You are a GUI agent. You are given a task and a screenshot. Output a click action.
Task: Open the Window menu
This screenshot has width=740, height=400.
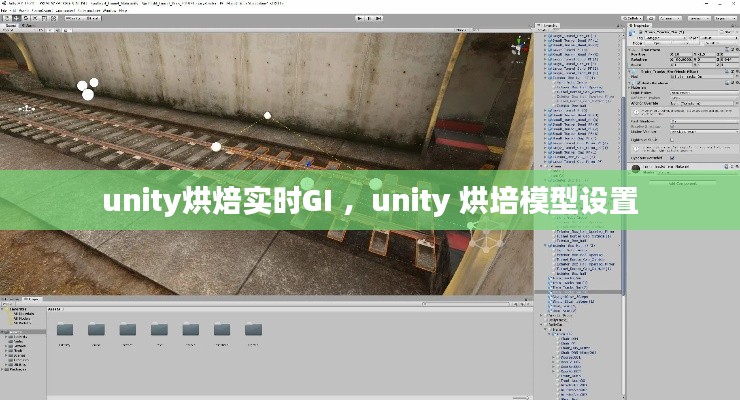(x=109, y=10)
